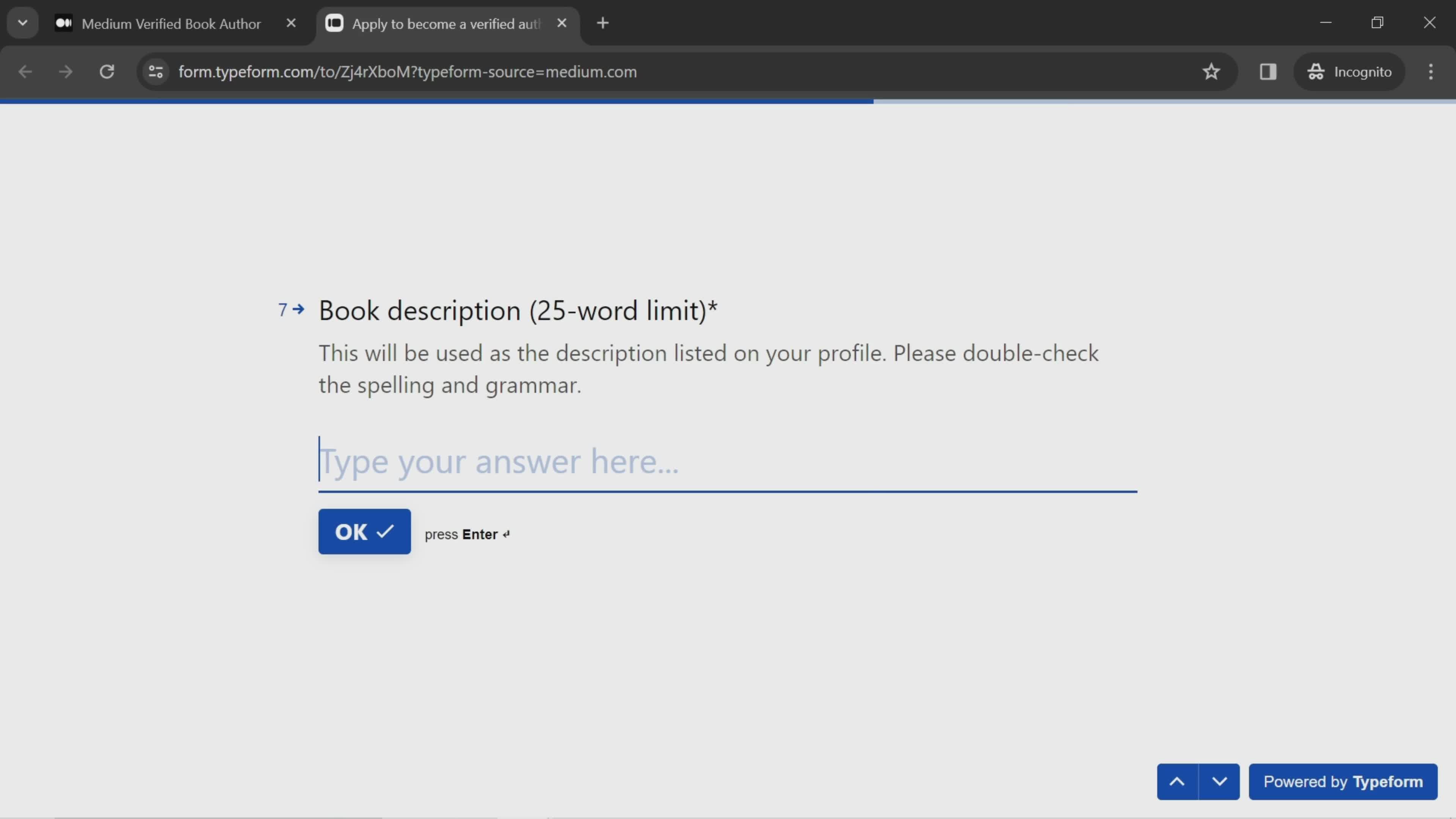Go back to the previous page
This screenshot has width=1456, height=819.
pos(25,72)
